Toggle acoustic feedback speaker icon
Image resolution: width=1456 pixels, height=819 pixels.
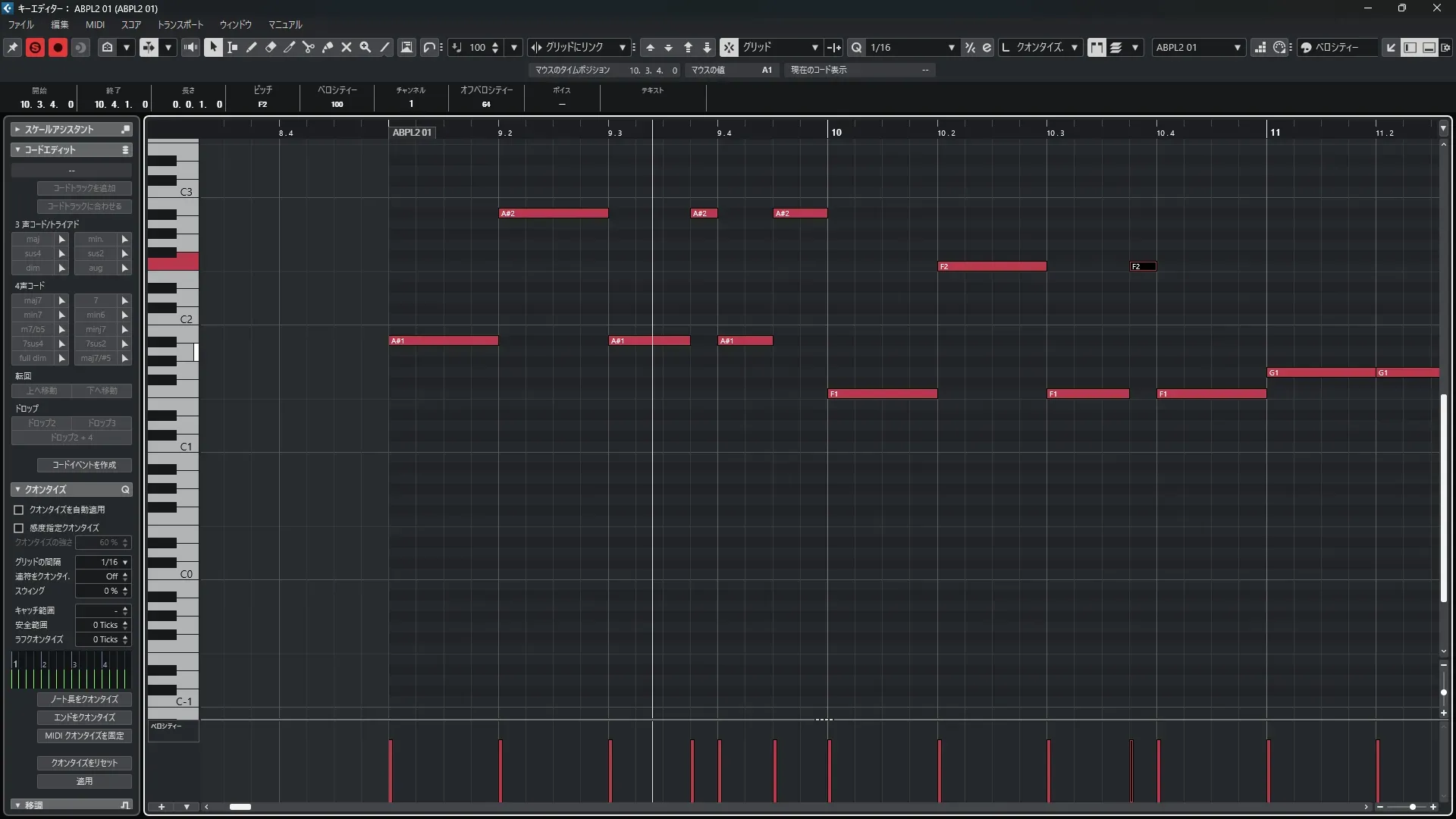(190, 47)
